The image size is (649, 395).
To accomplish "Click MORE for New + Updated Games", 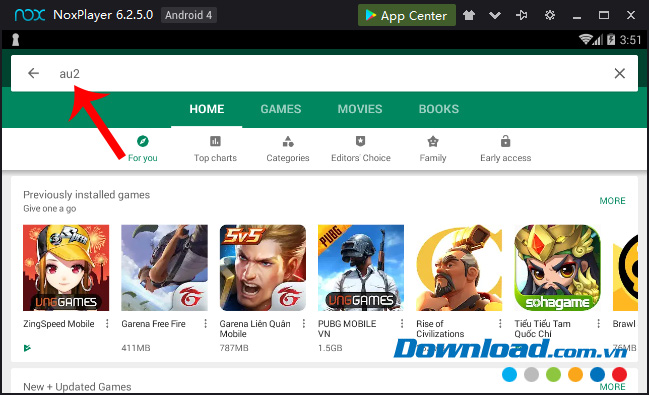I will [x=612, y=386].
